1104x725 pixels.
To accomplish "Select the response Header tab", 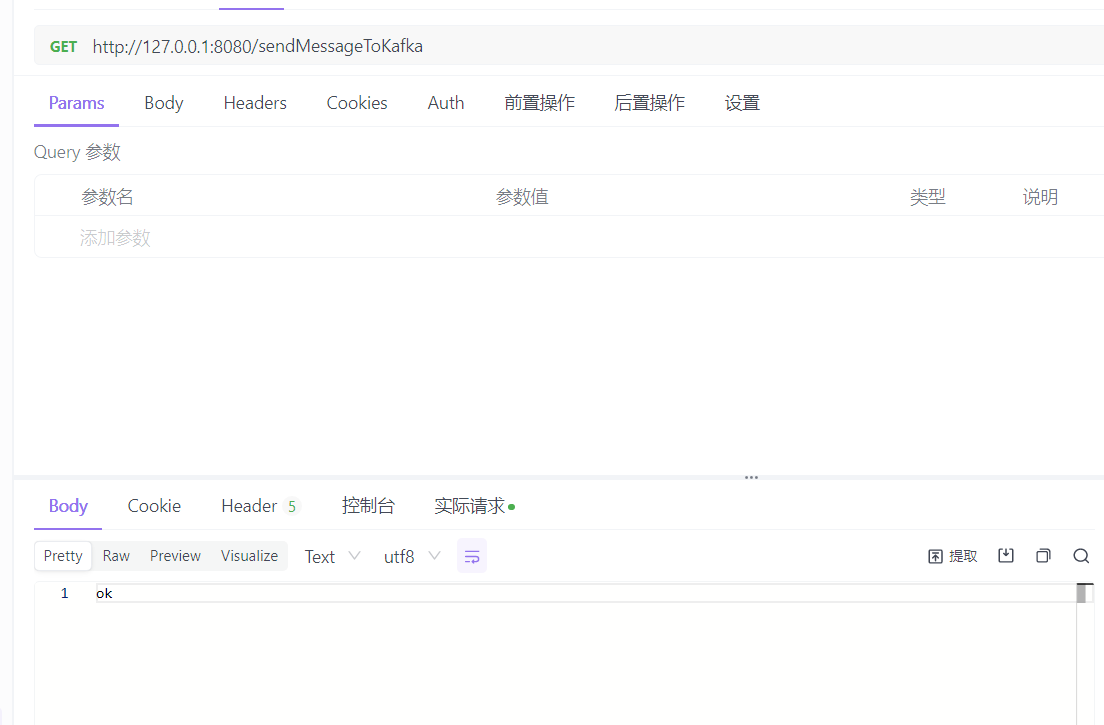I will 260,506.
